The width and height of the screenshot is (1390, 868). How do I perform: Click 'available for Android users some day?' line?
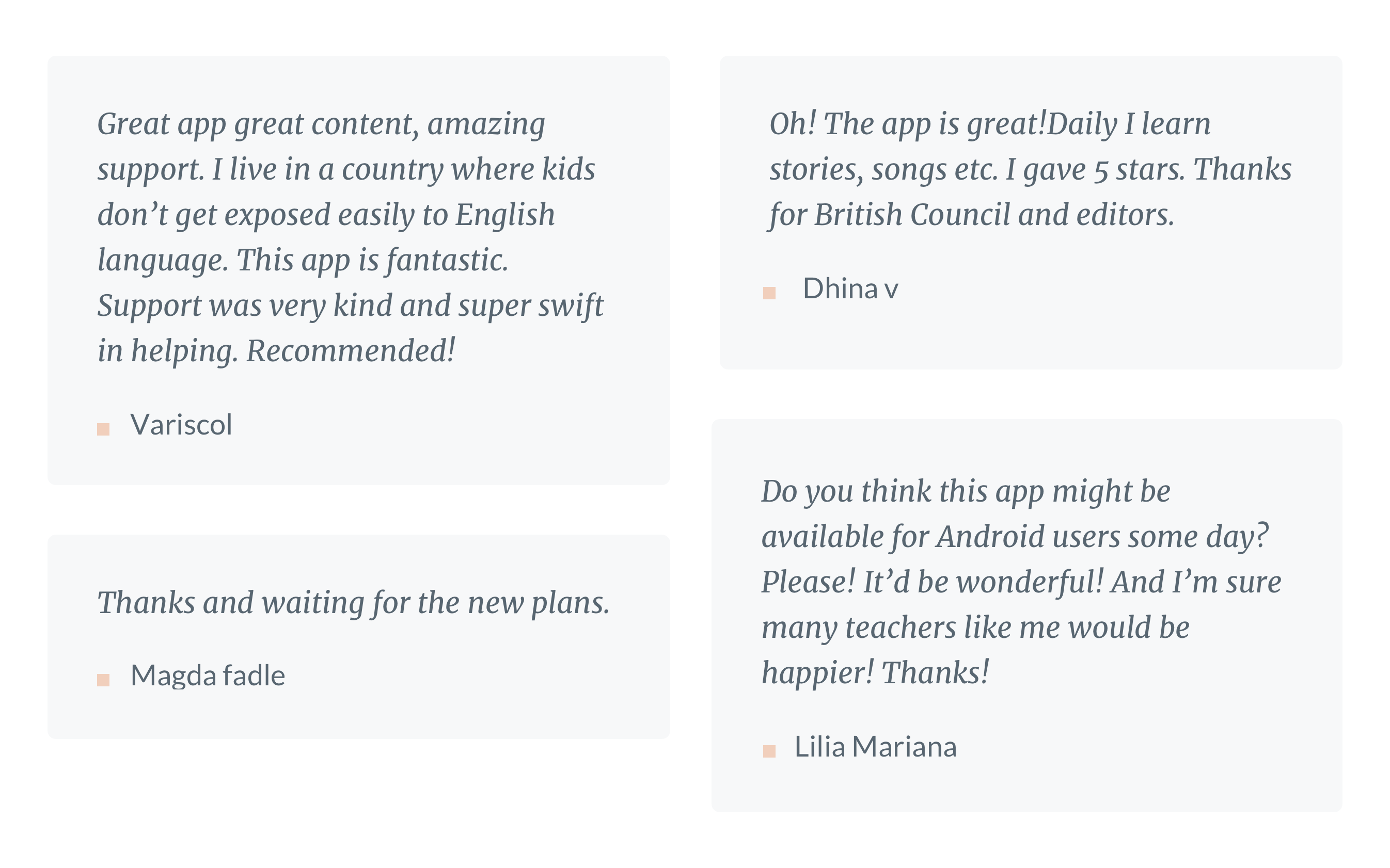(x=1014, y=537)
